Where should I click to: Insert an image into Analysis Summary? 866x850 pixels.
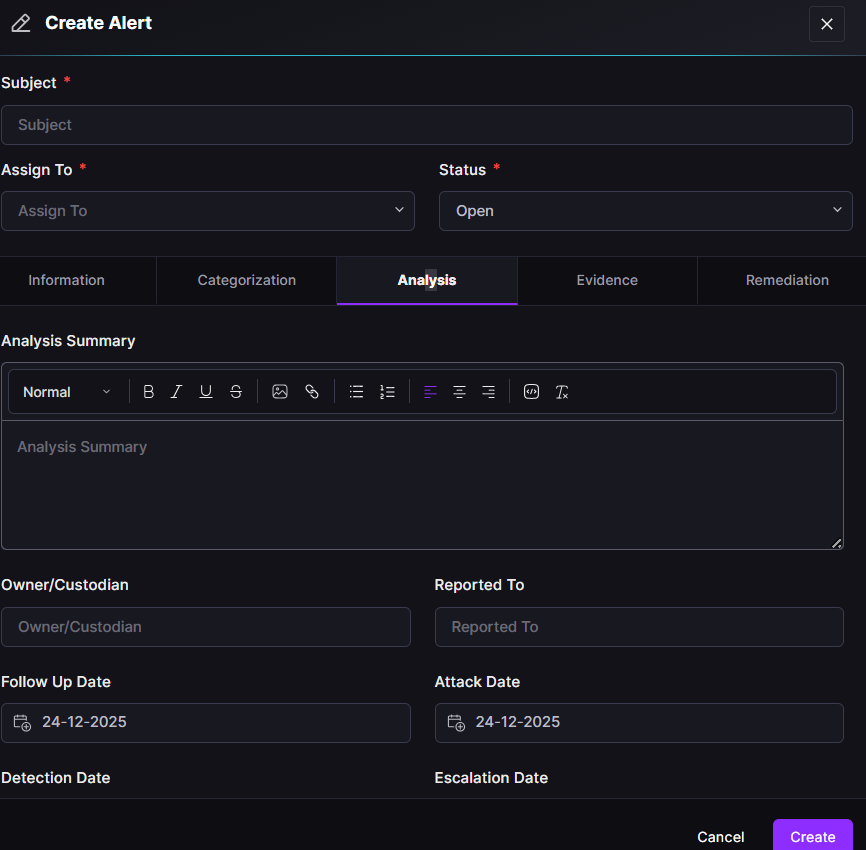point(280,392)
